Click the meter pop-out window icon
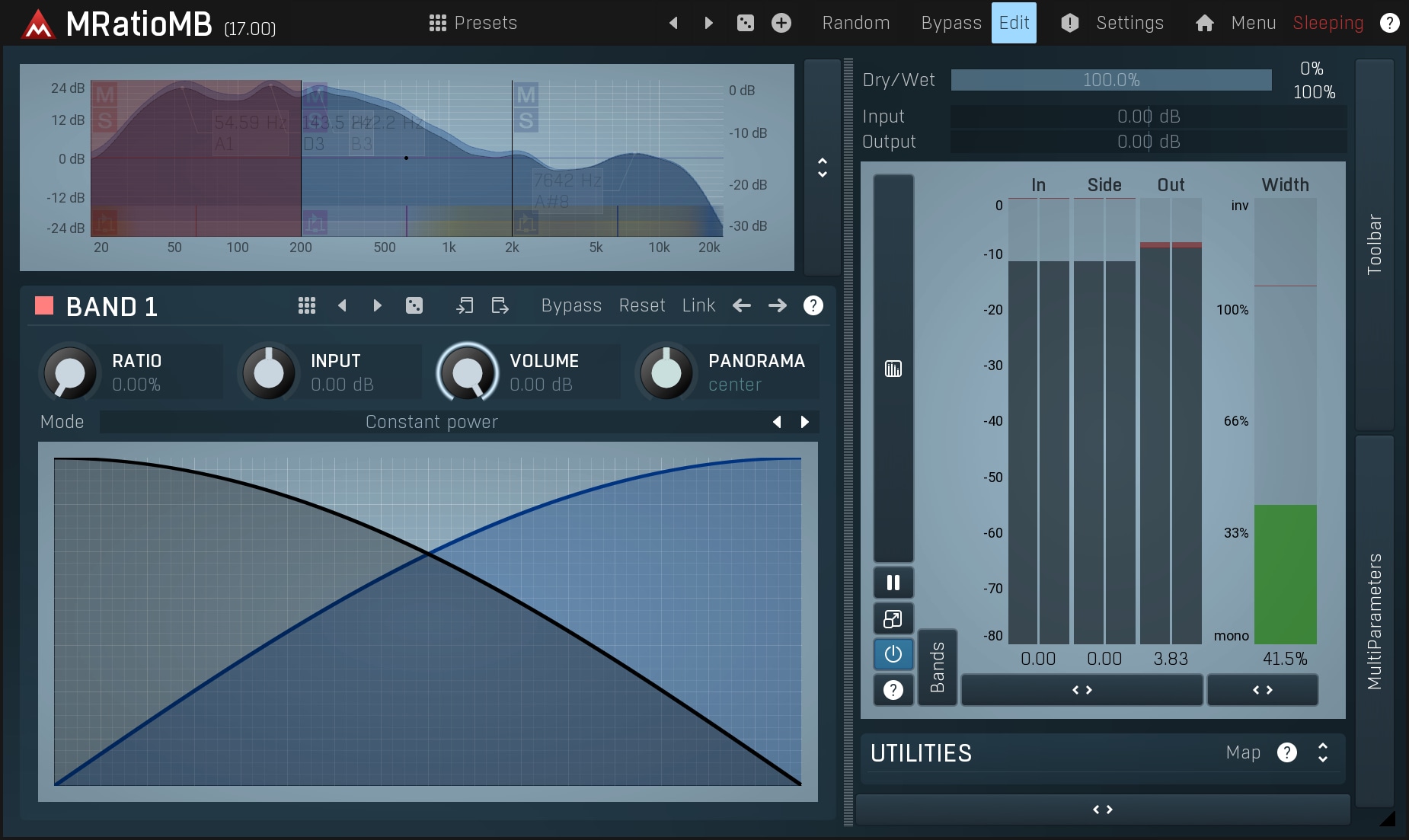This screenshot has width=1409, height=840. click(x=893, y=618)
